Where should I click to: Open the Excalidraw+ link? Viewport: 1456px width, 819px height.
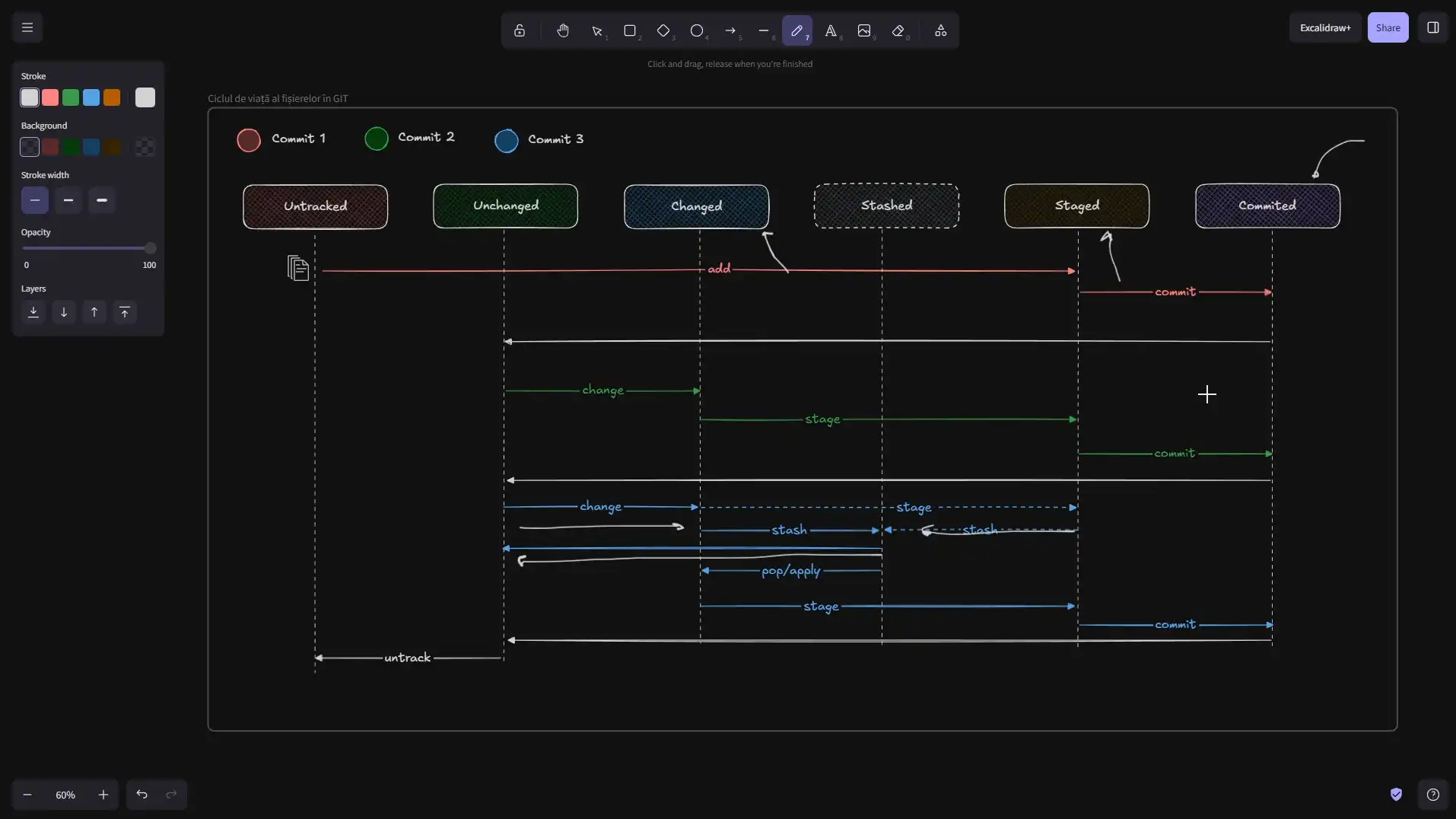(x=1325, y=27)
